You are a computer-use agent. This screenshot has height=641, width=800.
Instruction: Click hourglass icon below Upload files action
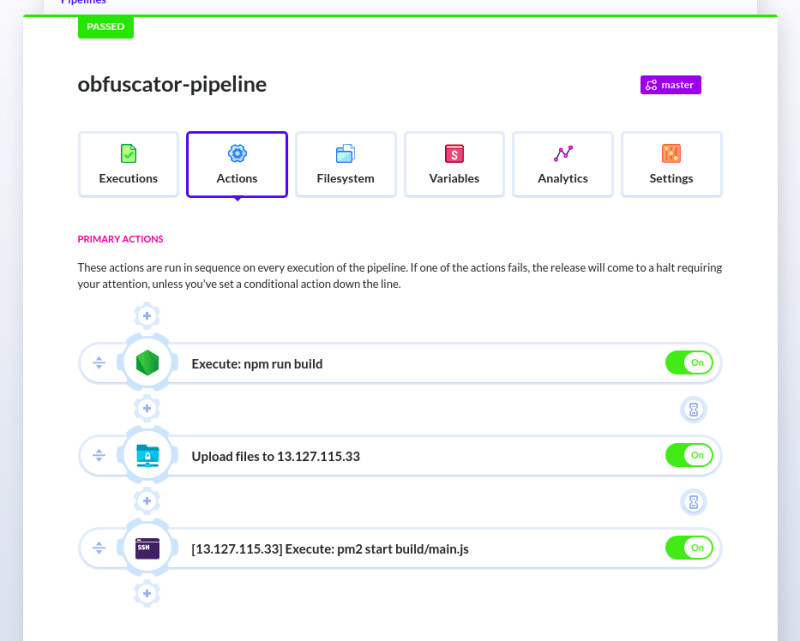[693, 502]
